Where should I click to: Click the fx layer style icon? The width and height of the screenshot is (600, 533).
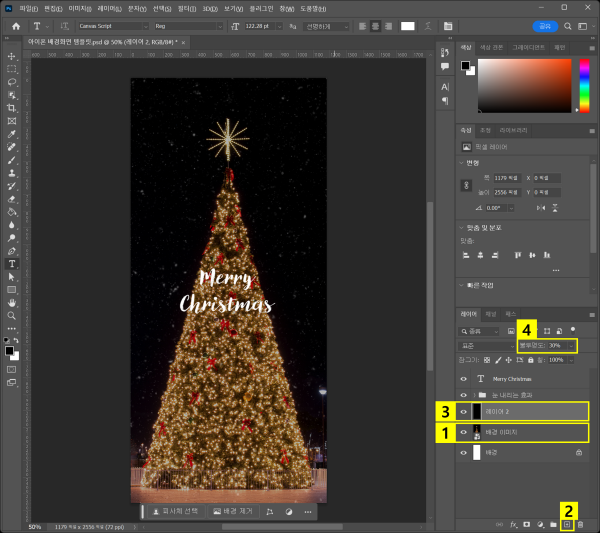coord(514,524)
